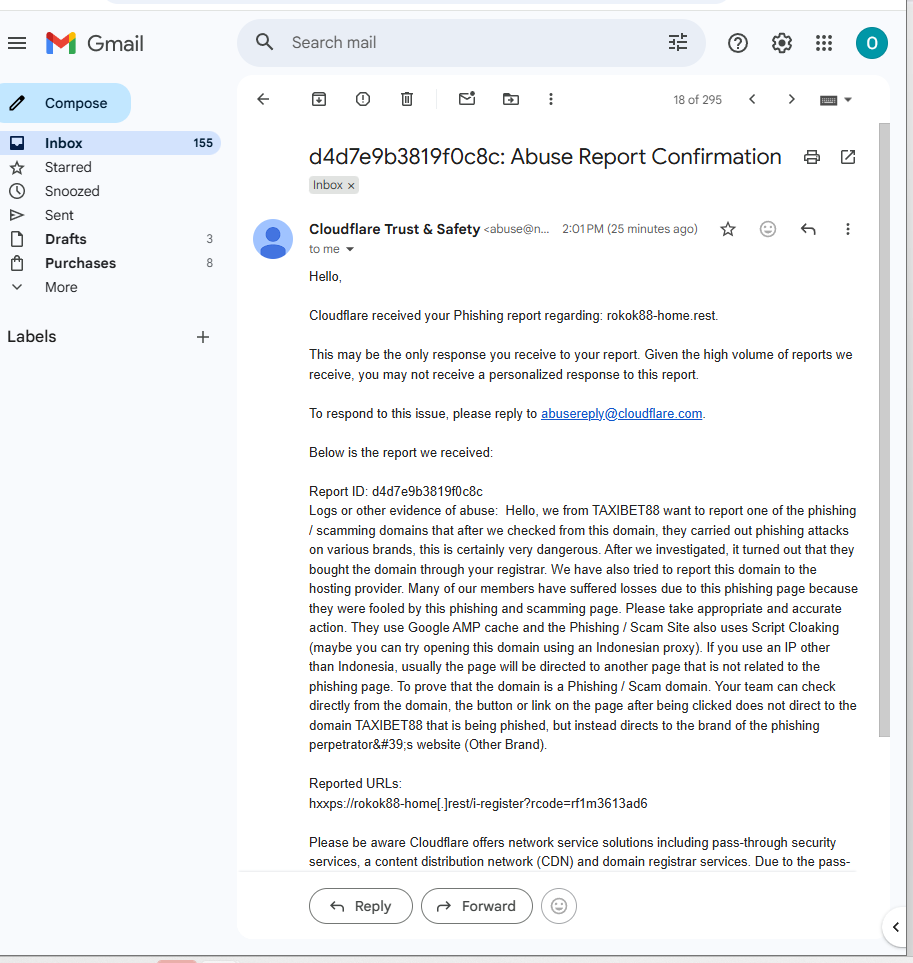The height and width of the screenshot is (963, 913).
Task: Create a new label plus icon
Action: (203, 337)
